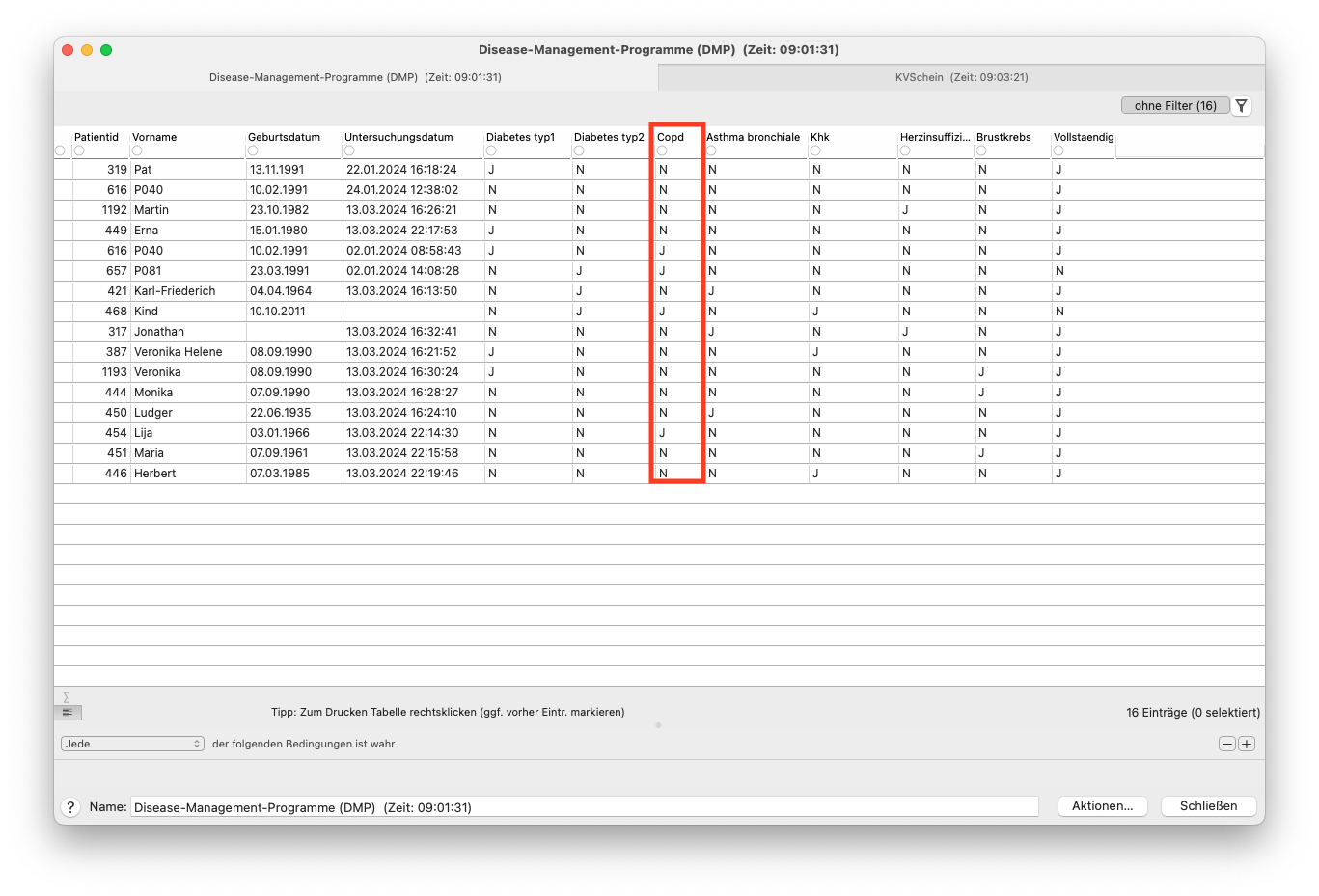Add condition with the plus button
This screenshot has height=896, width=1319.
1247,744
